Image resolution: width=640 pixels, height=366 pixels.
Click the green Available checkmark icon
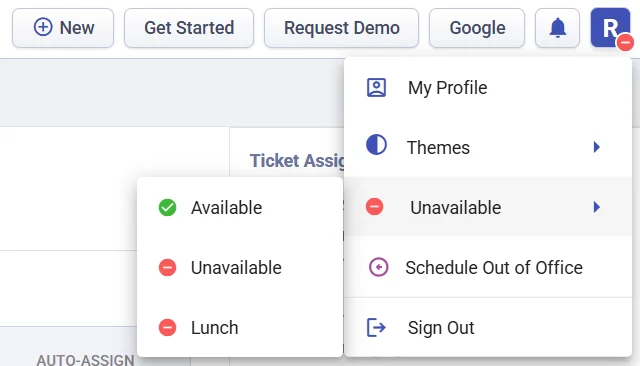pos(167,207)
